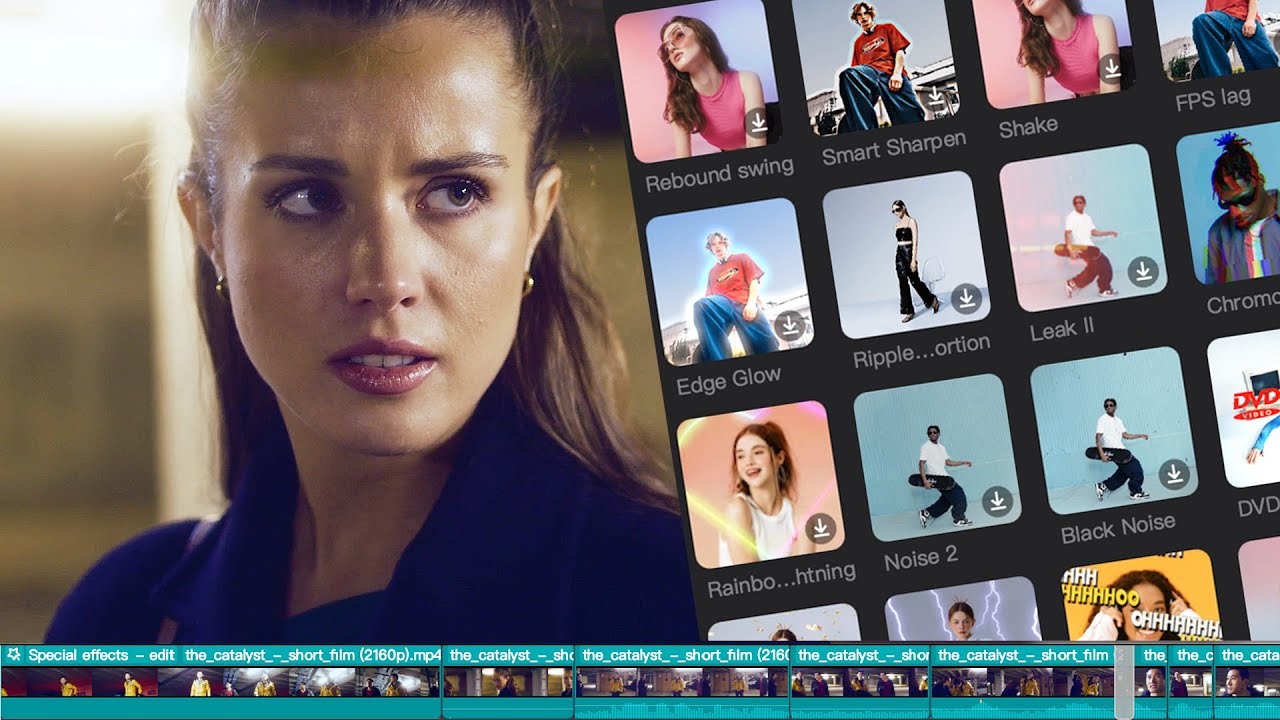1280x720 pixels.
Task: Grab the timeline playhead handle
Action: pos(1124,682)
